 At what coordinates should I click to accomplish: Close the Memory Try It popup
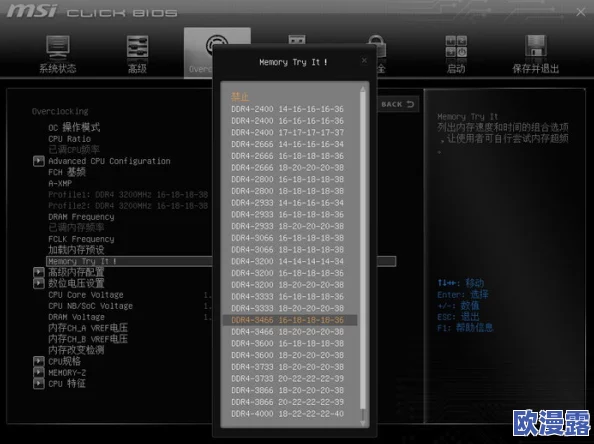(x=364, y=60)
